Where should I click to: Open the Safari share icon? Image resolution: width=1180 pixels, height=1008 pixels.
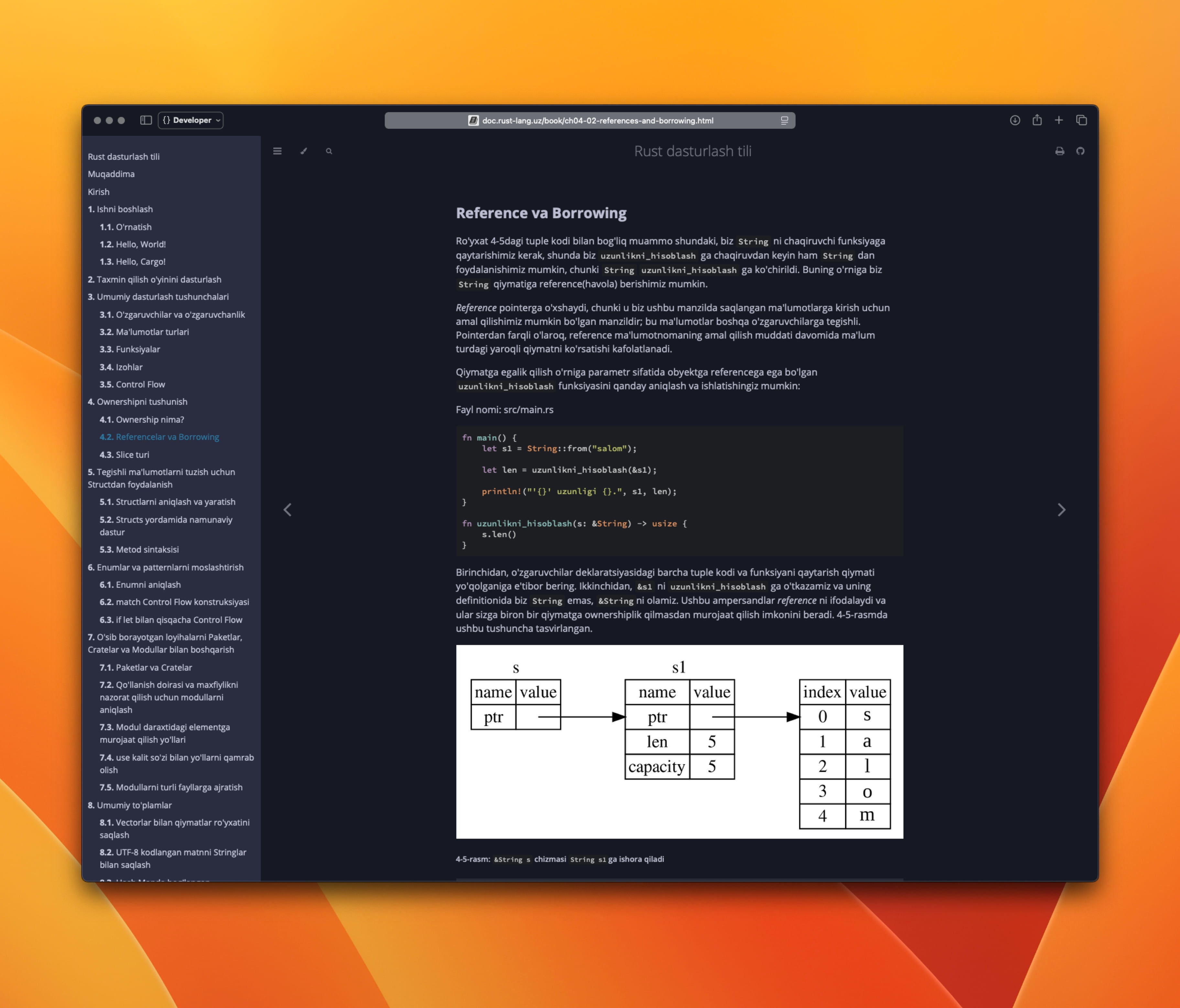coord(1037,120)
